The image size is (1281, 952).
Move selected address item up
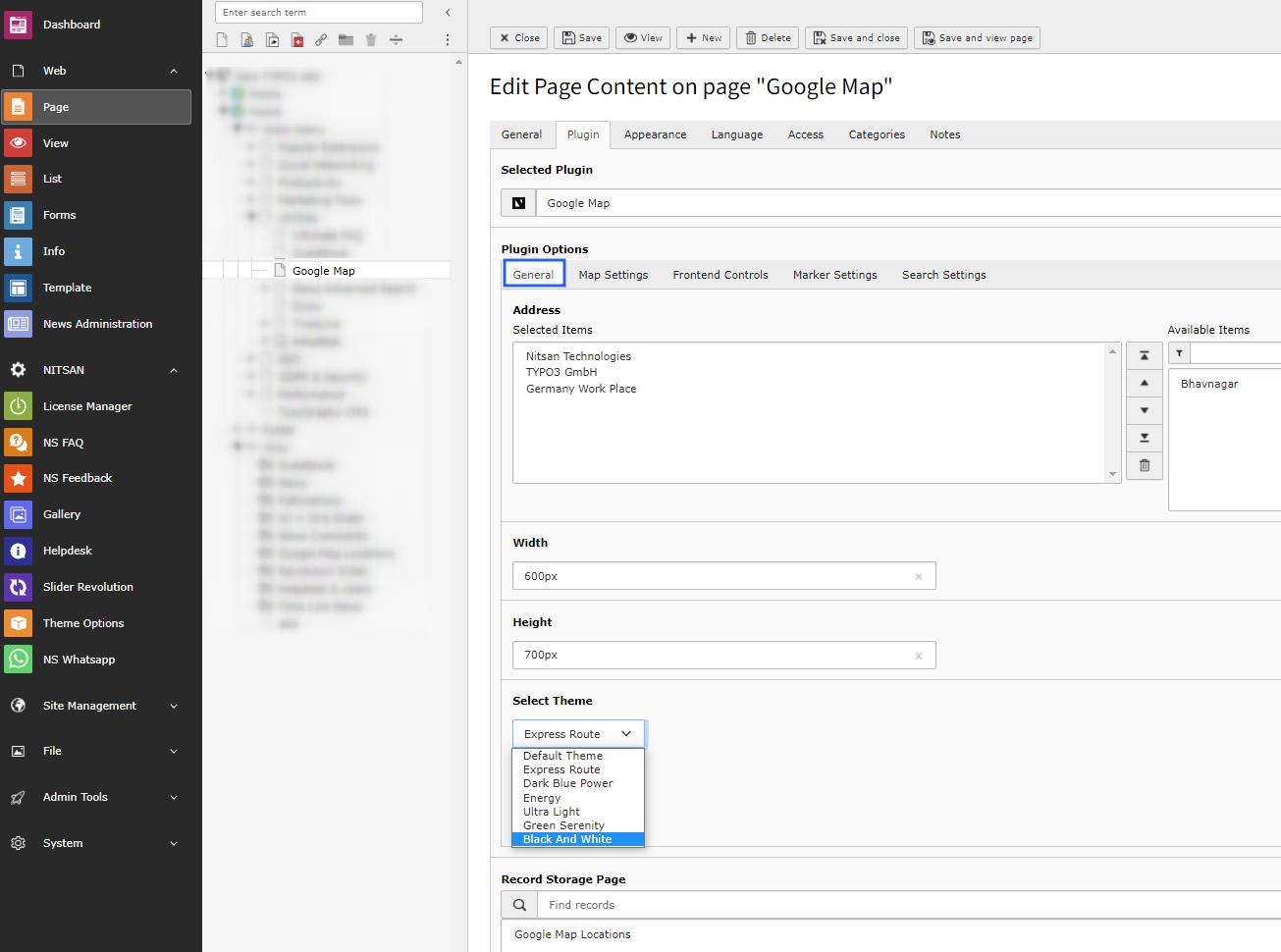pos(1145,383)
